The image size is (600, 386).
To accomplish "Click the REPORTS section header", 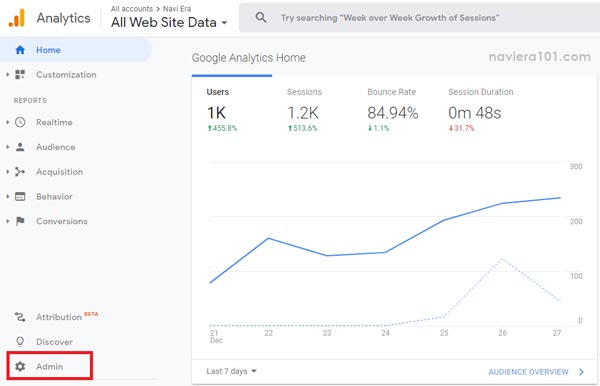I will 30,101.
